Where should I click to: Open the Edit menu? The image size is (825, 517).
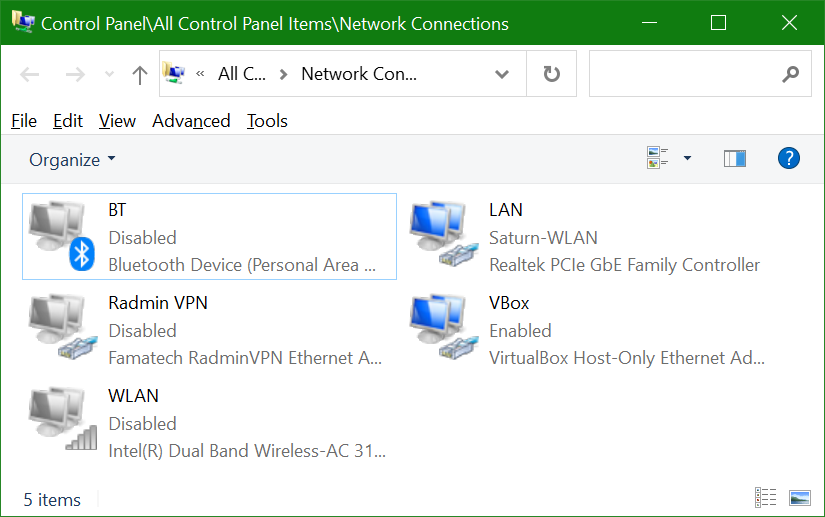(68, 121)
